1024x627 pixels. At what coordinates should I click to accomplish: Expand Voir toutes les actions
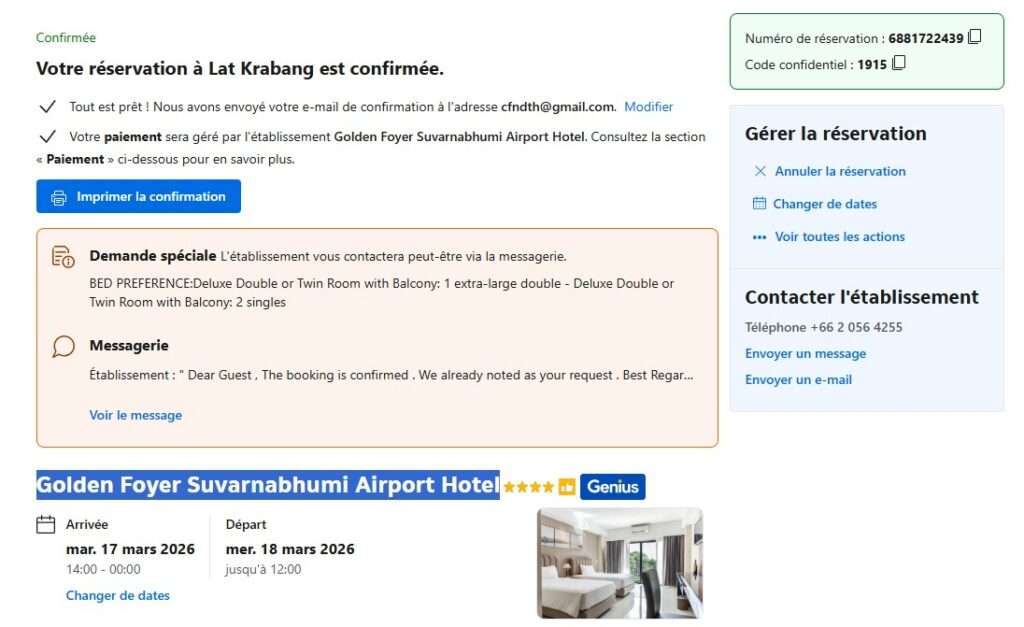click(x=839, y=237)
